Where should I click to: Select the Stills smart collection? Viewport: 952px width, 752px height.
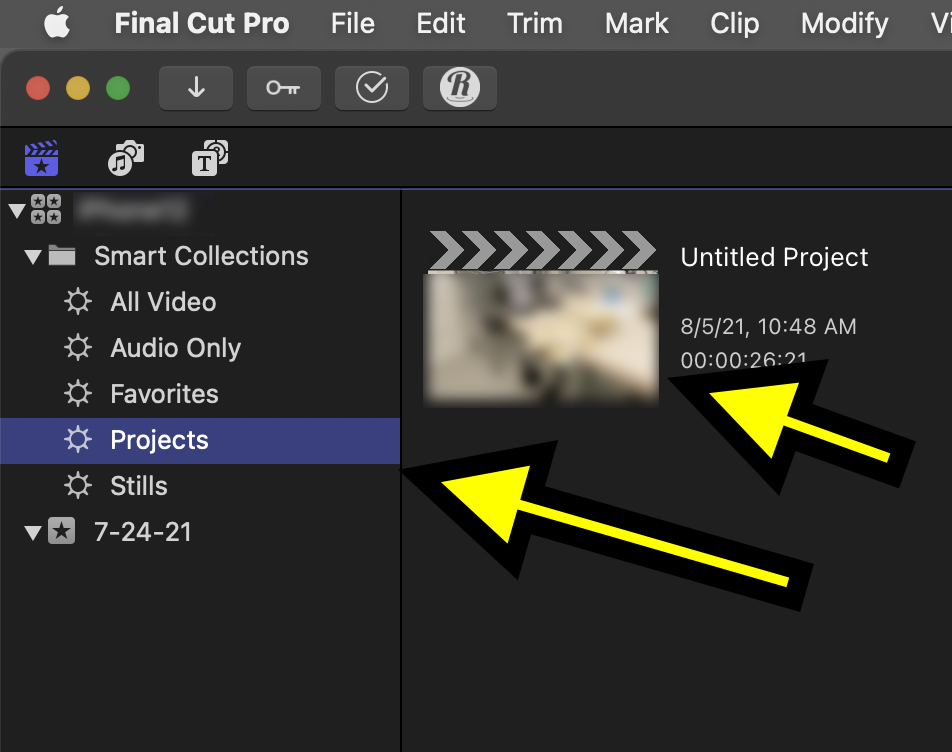(200, 486)
